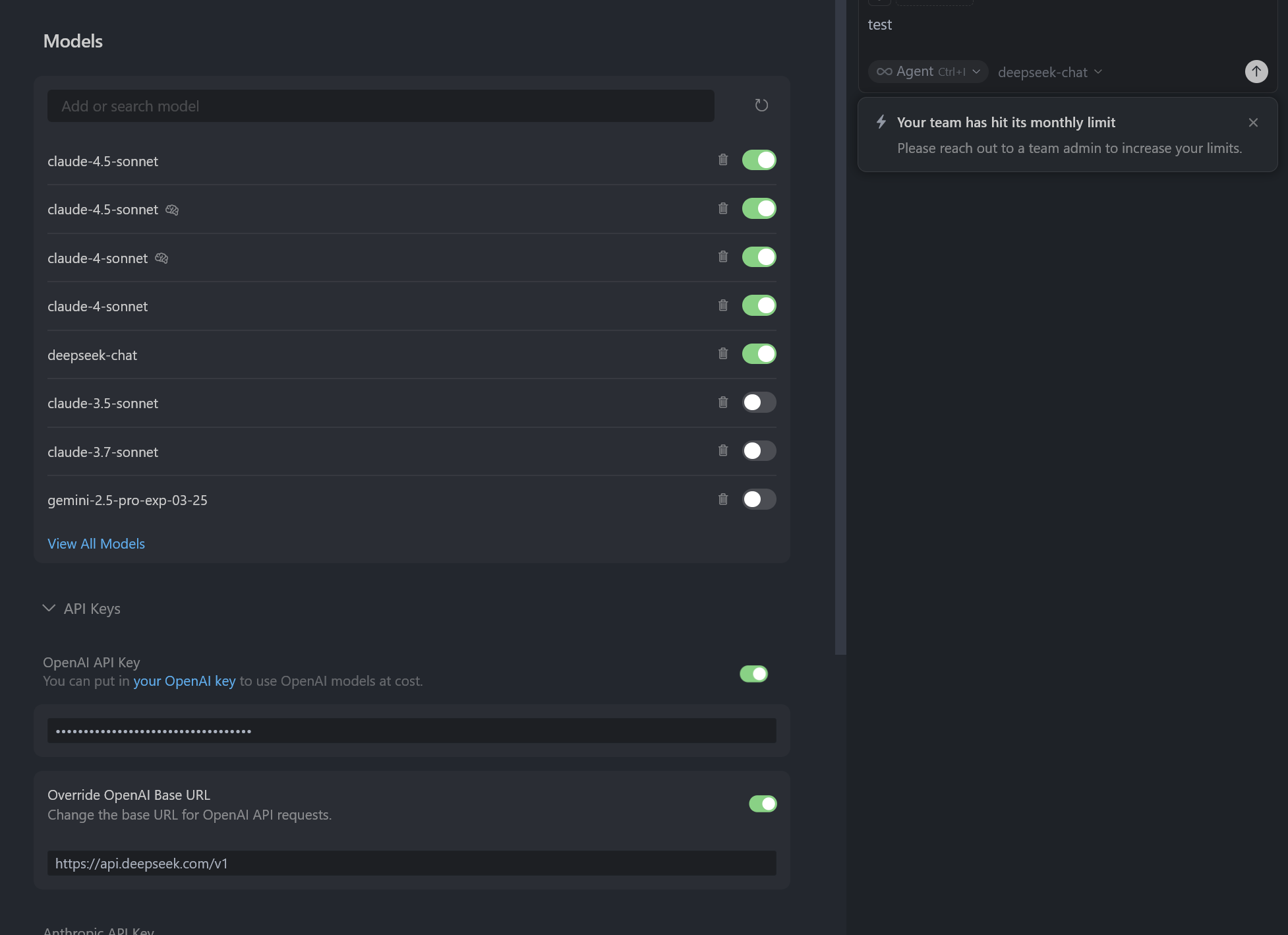
Task: Disable the deepseek-chat model toggle
Action: click(759, 354)
